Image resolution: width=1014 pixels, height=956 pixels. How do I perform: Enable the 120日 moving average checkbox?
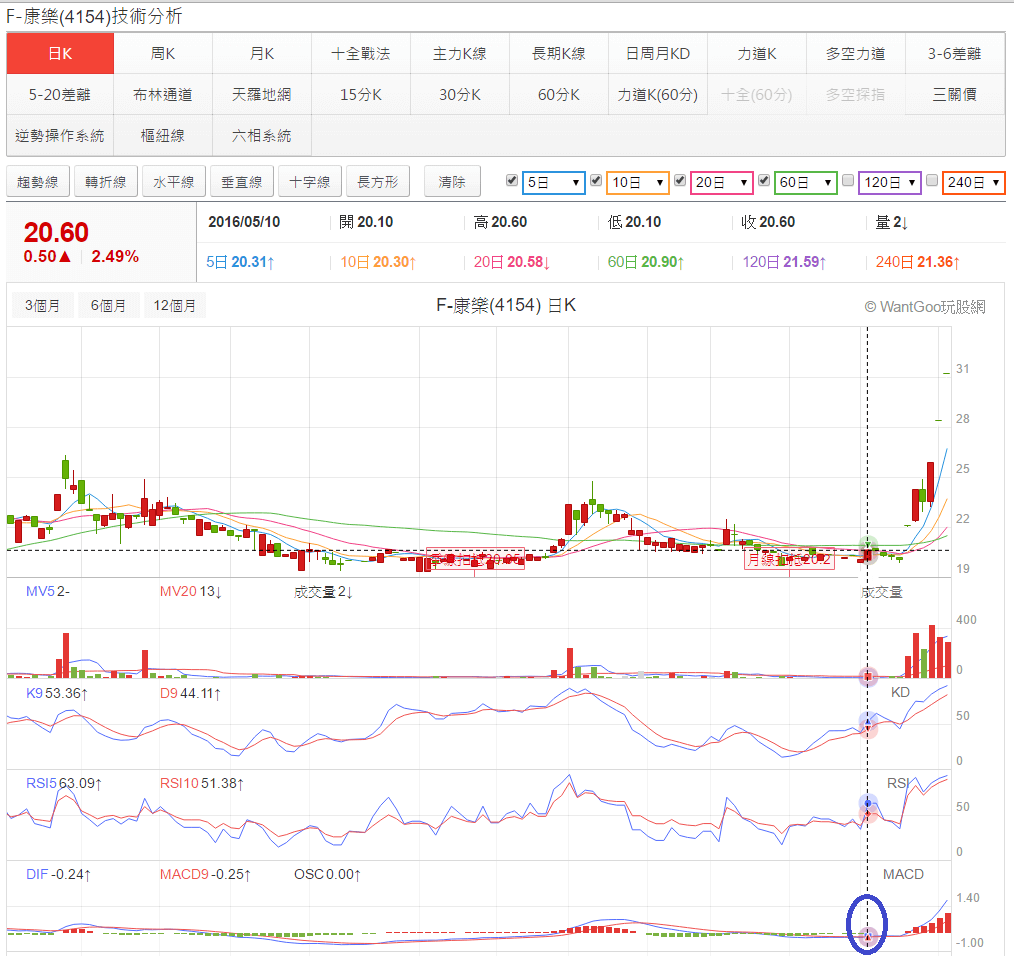coord(848,181)
